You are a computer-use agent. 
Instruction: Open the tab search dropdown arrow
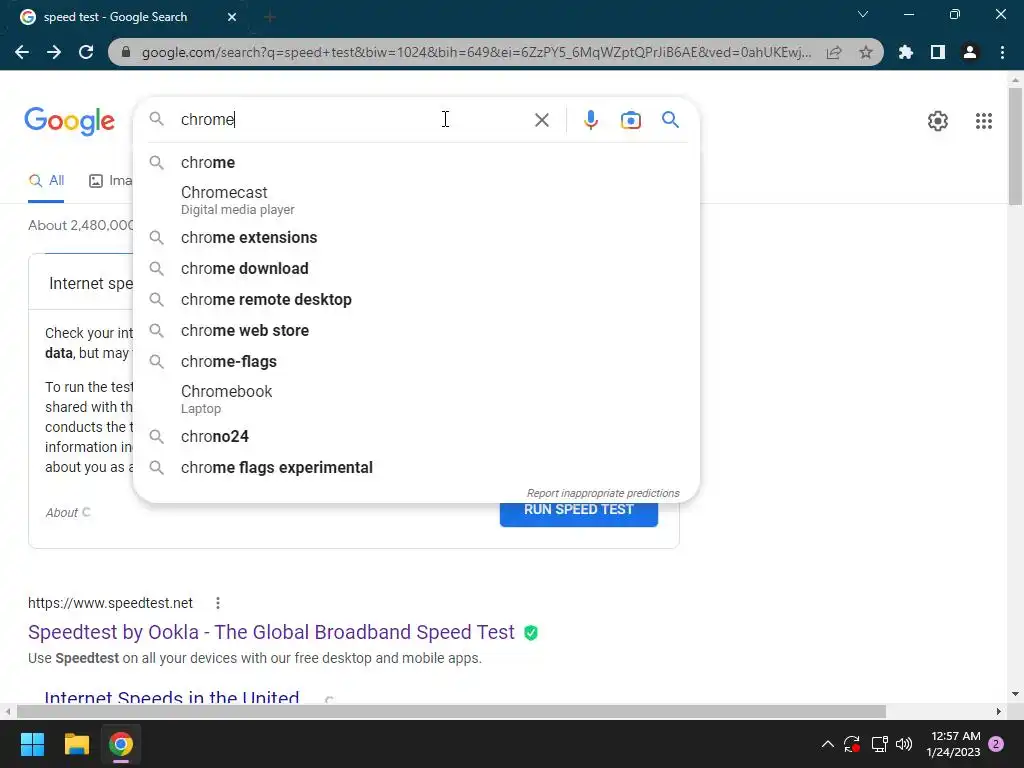(x=863, y=14)
